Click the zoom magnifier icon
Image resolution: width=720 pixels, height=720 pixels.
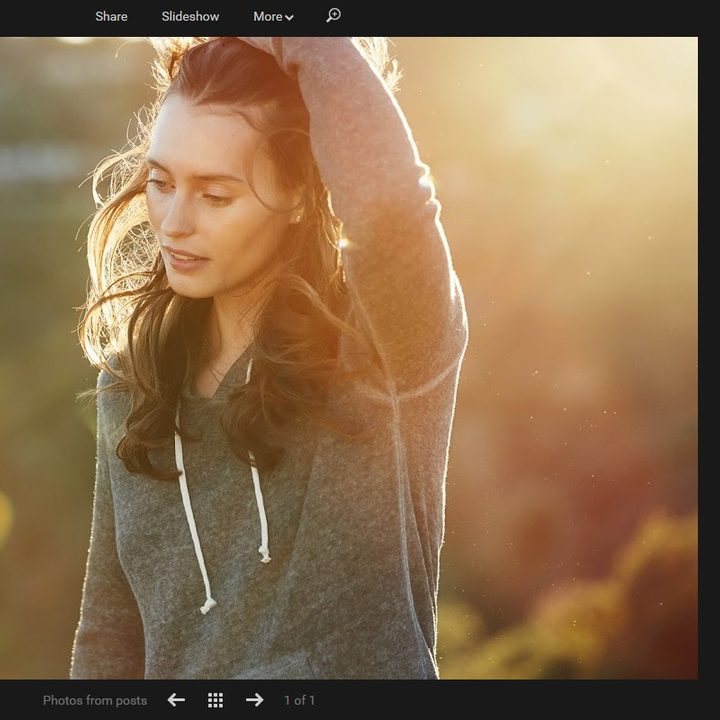pos(333,16)
